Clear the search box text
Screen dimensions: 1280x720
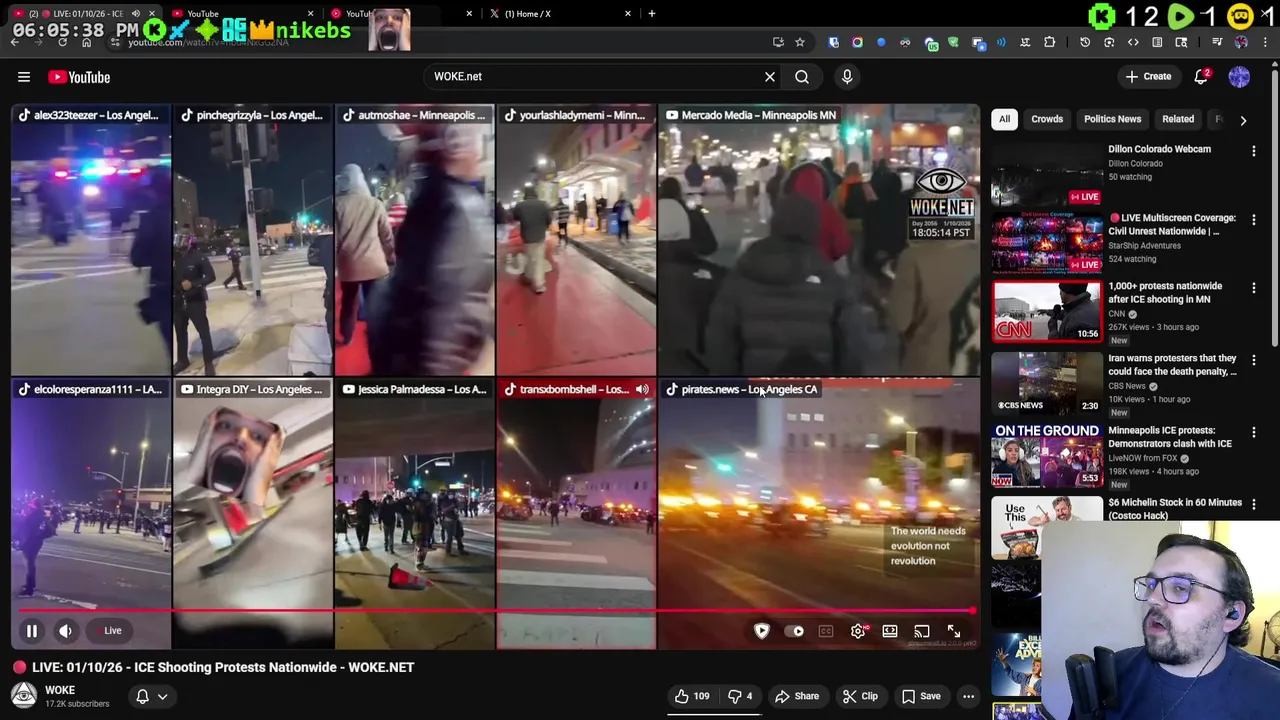coord(770,76)
